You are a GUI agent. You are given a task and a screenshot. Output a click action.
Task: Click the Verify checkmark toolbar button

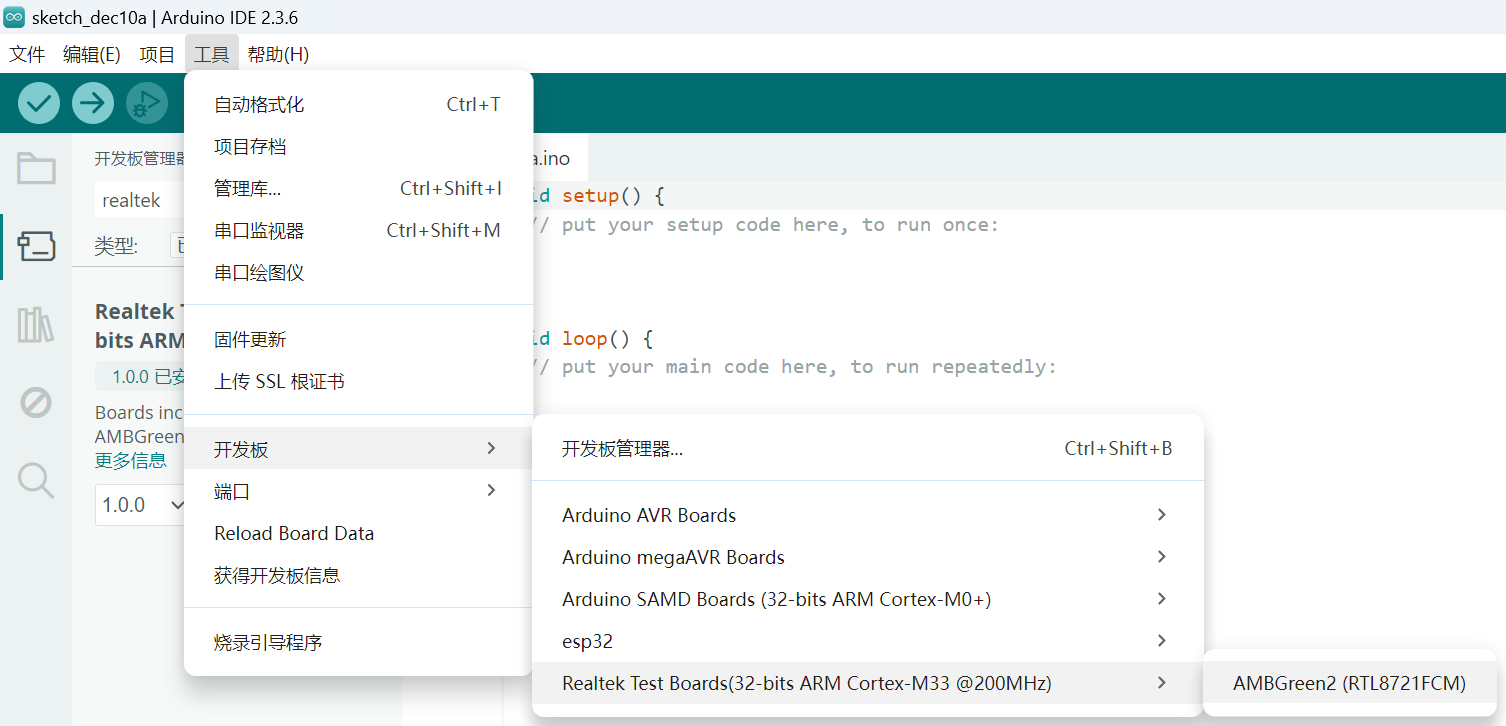tap(39, 103)
